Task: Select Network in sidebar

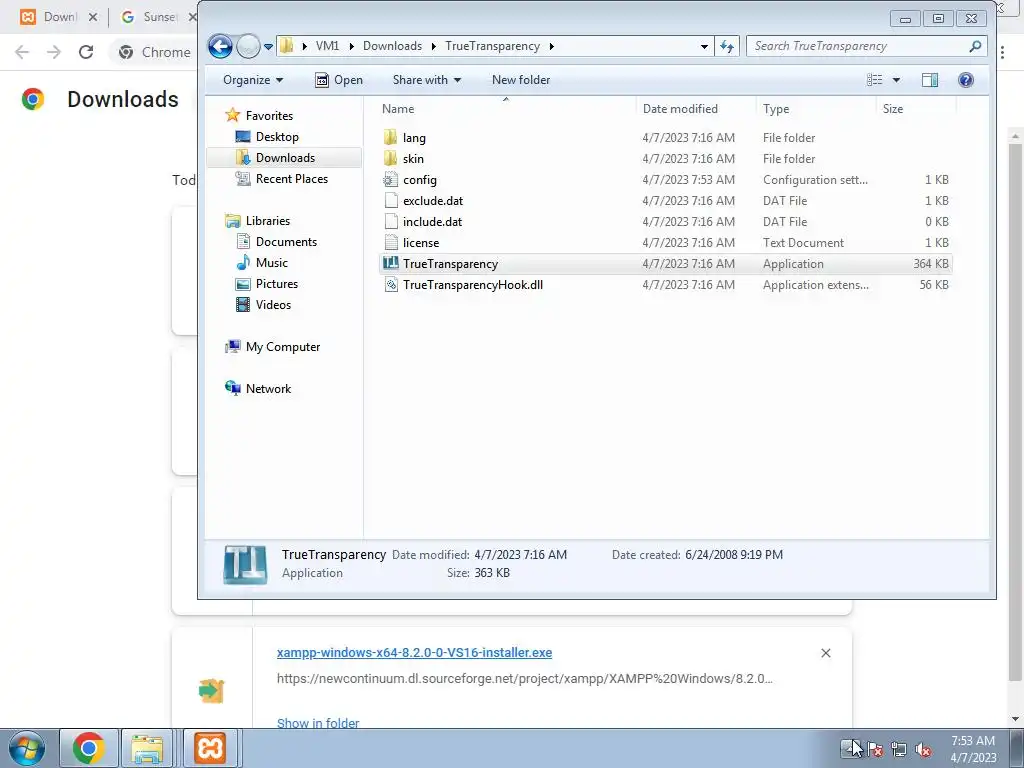Action: coord(268,389)
